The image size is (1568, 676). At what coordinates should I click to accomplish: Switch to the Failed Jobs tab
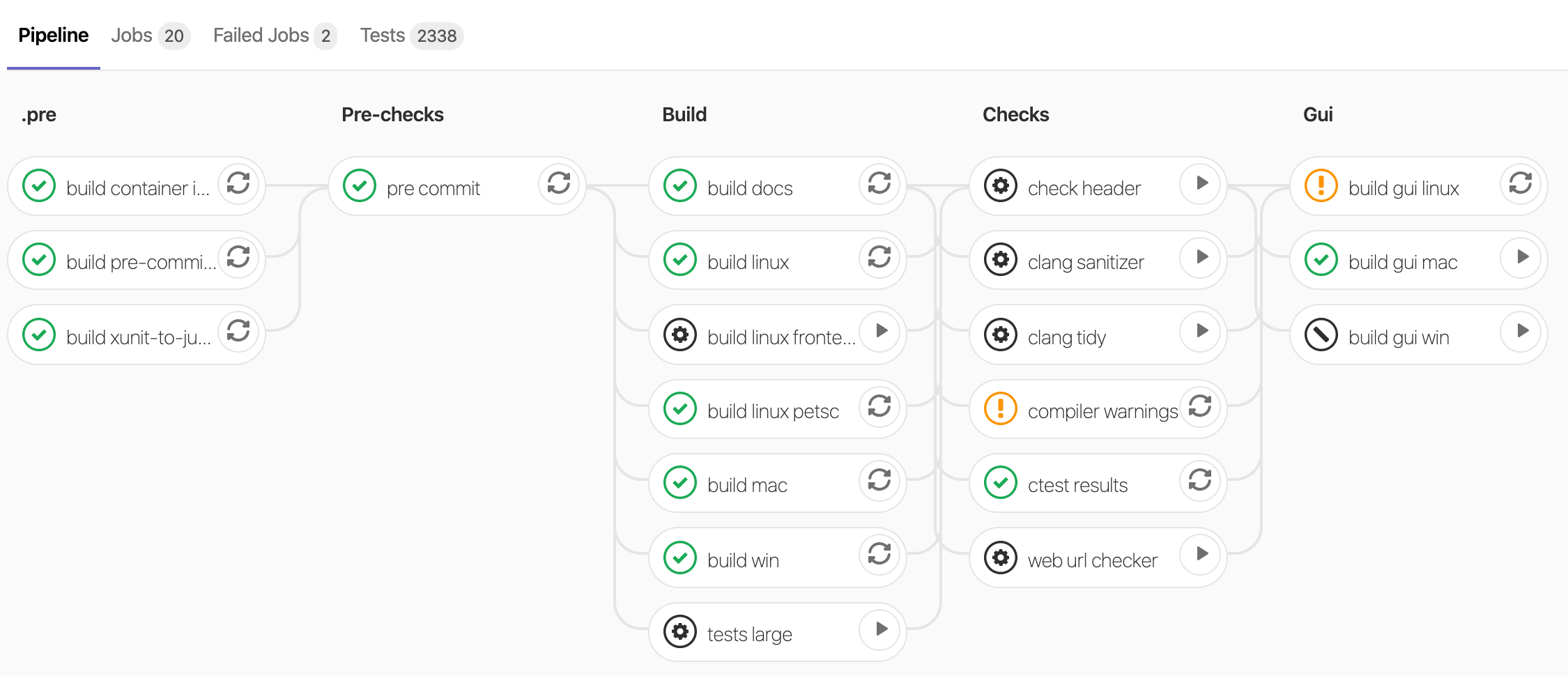point(261,35)
